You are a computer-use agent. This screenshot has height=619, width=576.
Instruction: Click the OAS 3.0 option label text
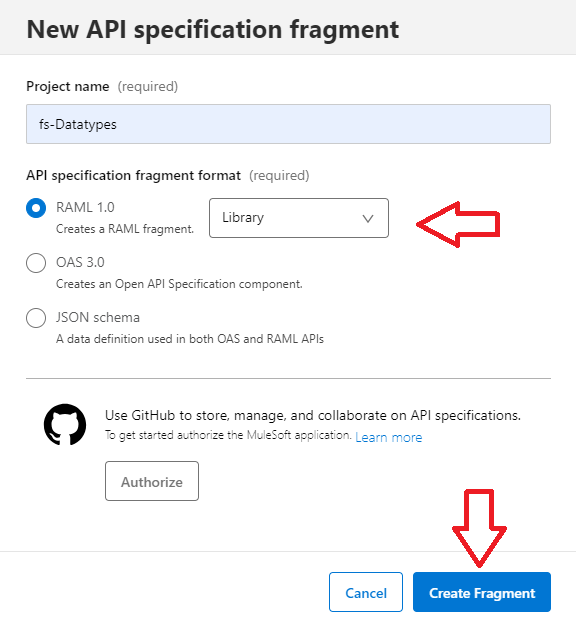[x=80, y=263]
